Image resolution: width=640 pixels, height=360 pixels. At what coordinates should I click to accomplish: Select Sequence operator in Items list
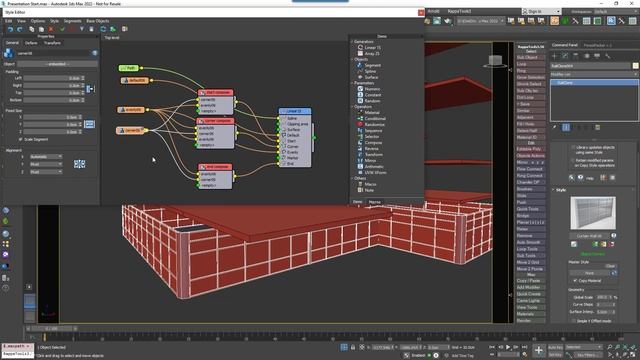point(370,131)
